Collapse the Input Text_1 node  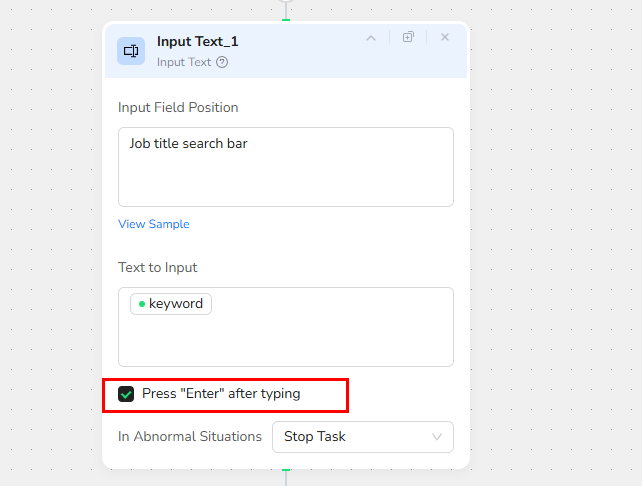[371, 38]
